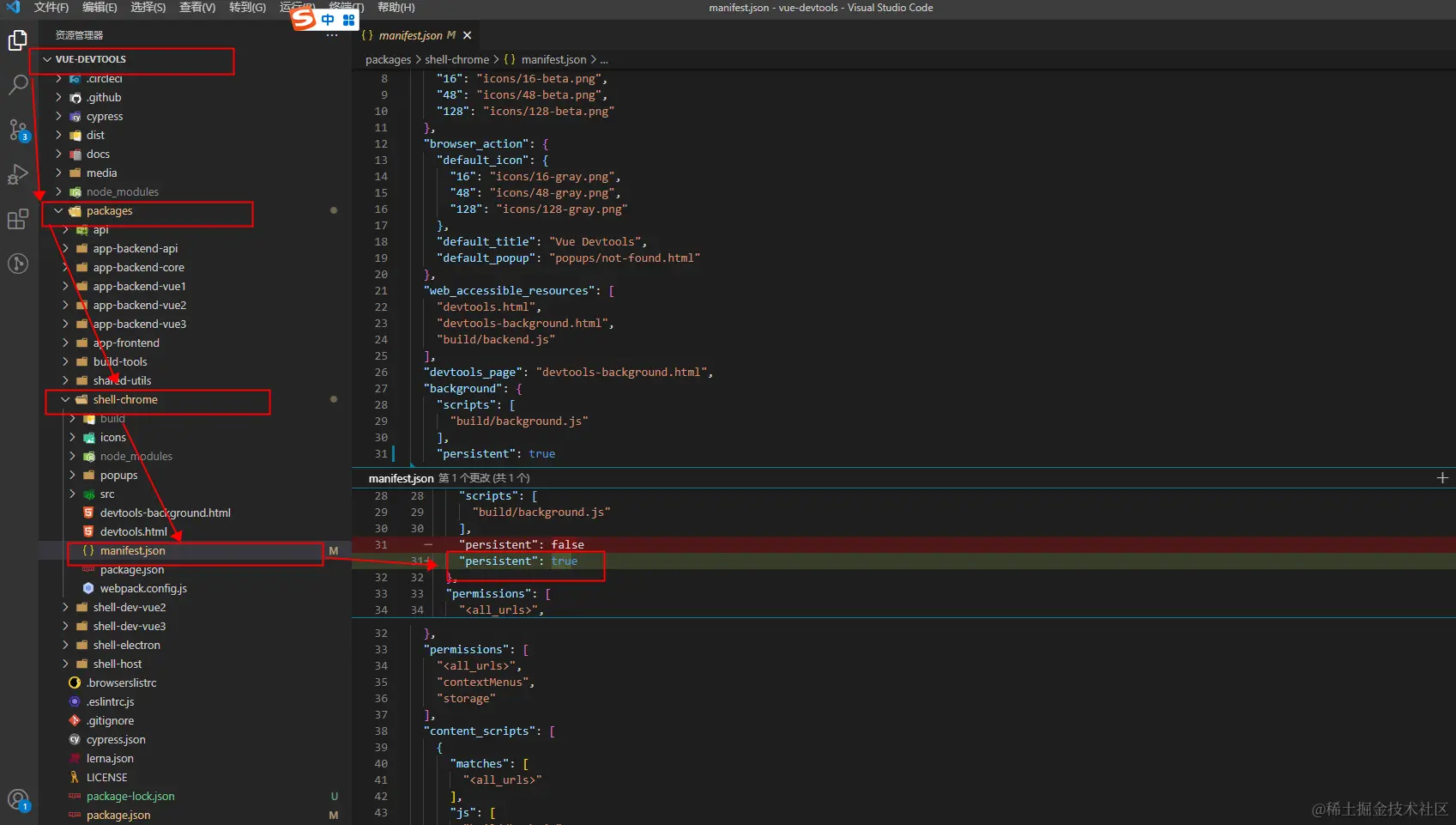Open the Search view in activity bar
Viewport: 1456px width, 825px height.
click(x=18, y=85)
